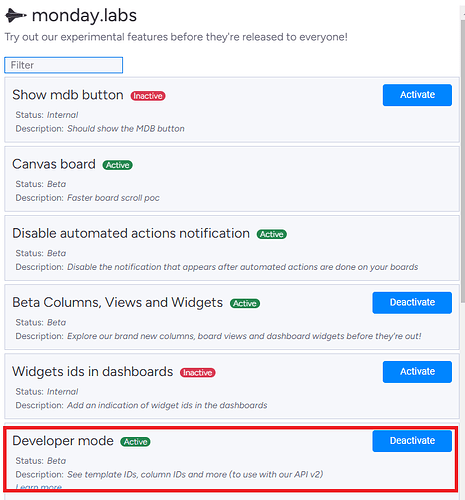Image resolution: width=465 pixels, height=500 pixels.
Task: Click the monday.labs jet logo icon
Action: [16, 15]
